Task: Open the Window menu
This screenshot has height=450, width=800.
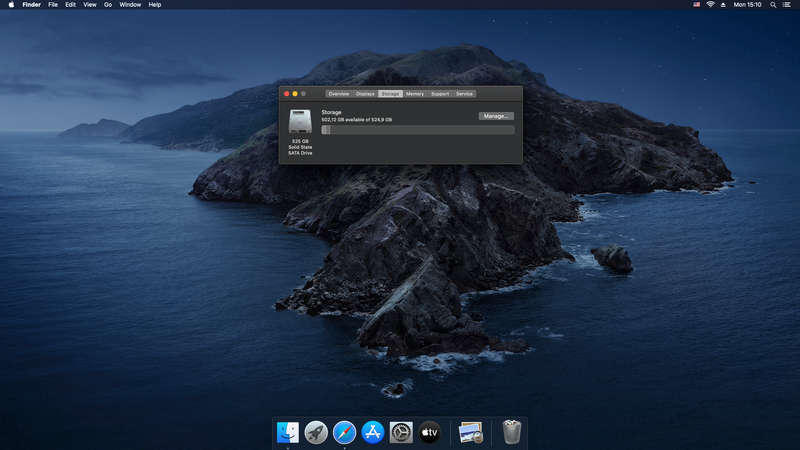Action: (130, 5)
